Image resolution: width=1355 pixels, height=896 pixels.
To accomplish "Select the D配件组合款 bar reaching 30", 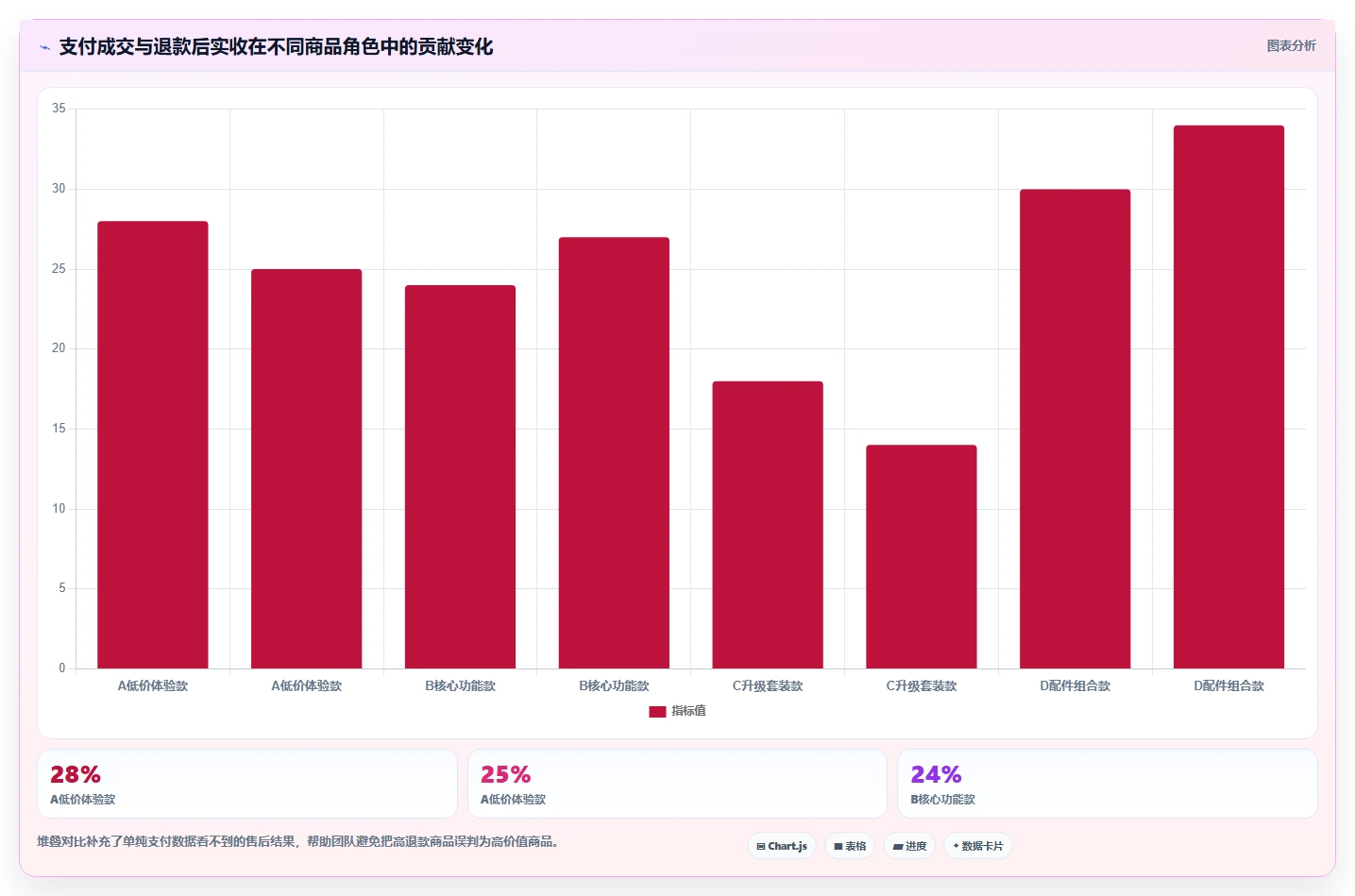I will click(1076, 429).
